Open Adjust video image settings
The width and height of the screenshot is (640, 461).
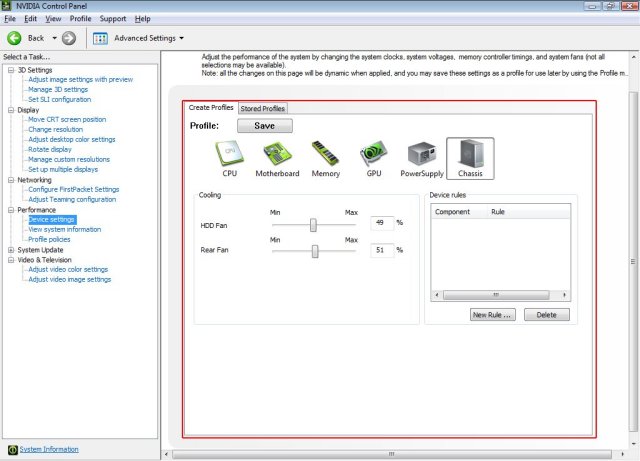(70, 279)
